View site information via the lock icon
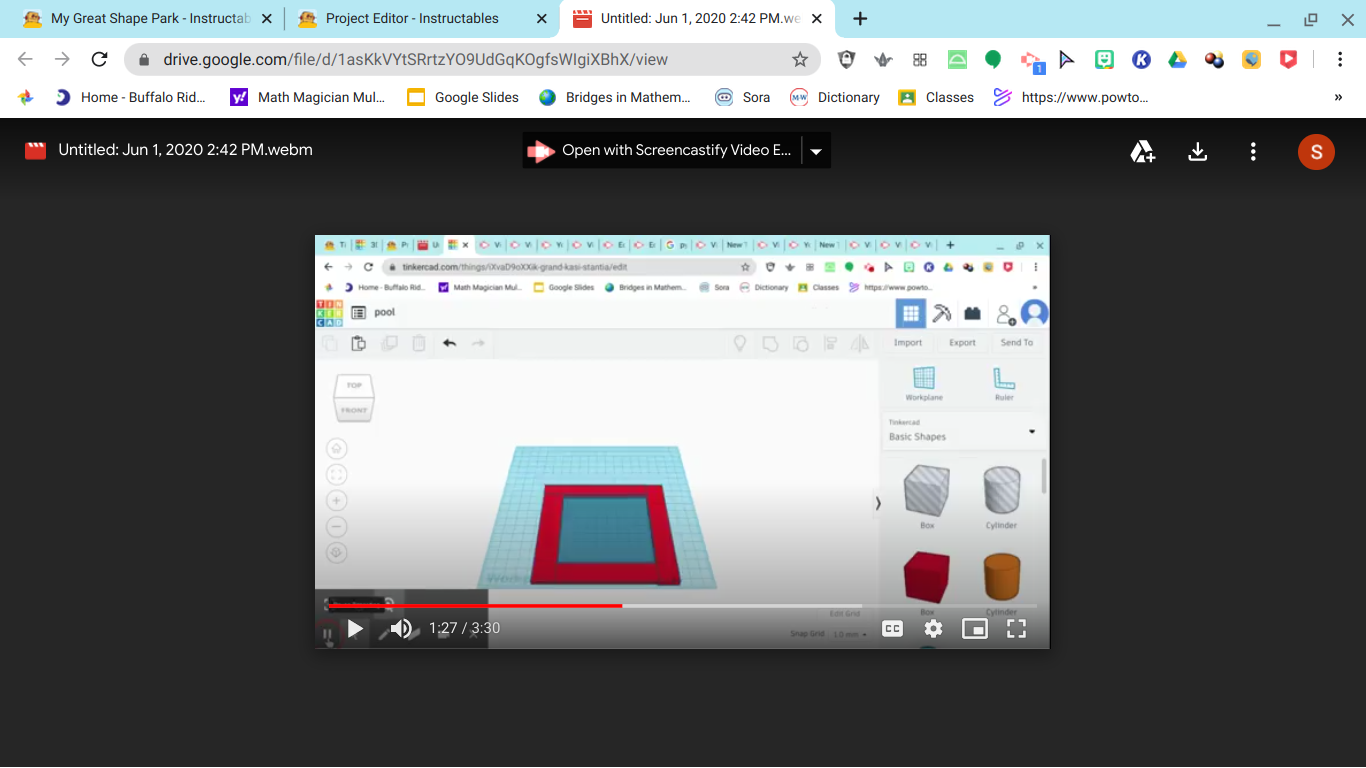1366x768 pixels. 144,59
